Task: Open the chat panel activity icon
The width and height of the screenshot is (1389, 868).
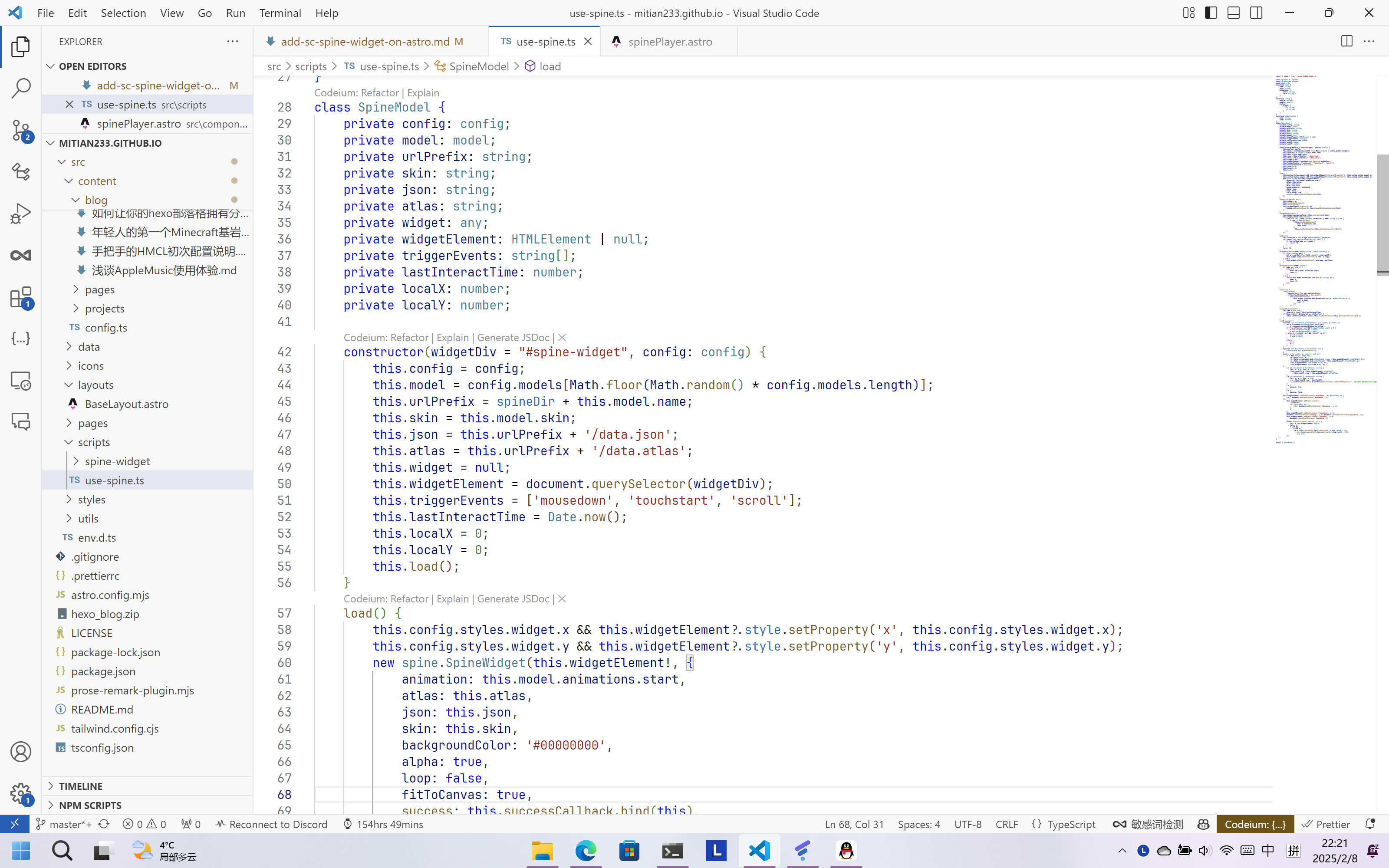Action: point(21,422)
